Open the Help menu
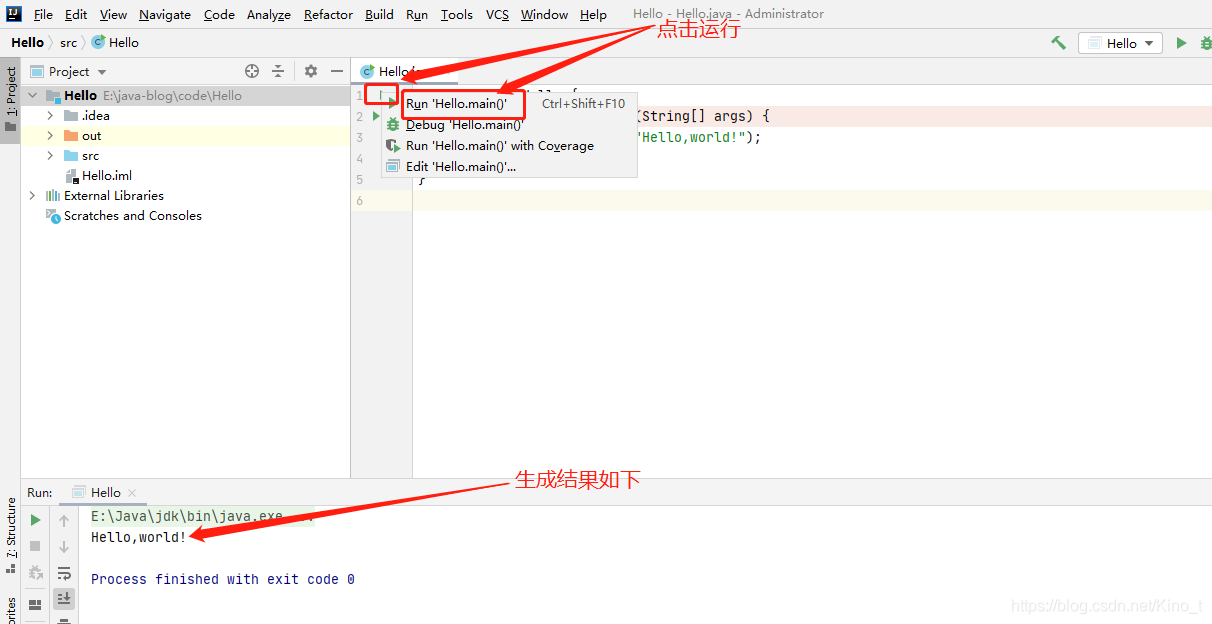This screenshot has height=624, width=1212. 593,15
